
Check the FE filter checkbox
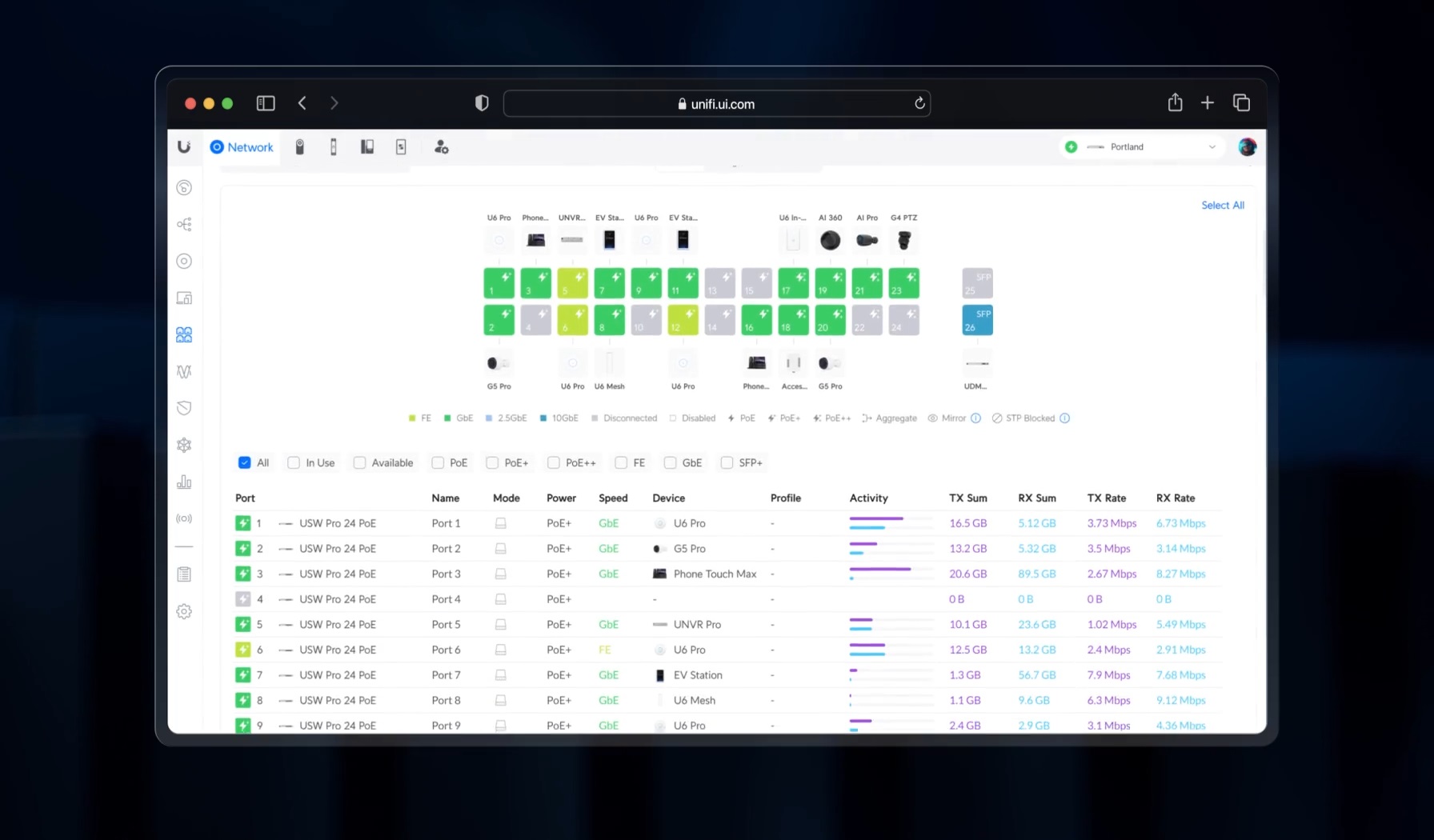click(621, 463)
